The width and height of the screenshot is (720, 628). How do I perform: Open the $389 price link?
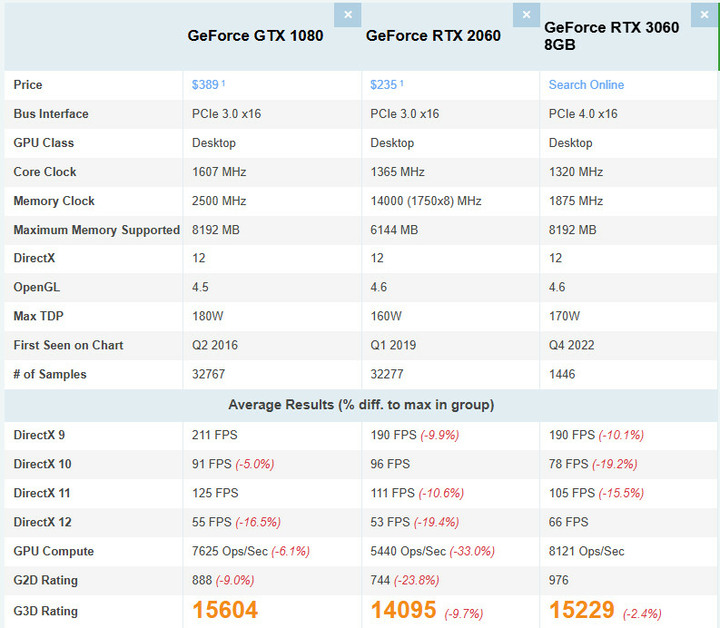tap(205, 85)
